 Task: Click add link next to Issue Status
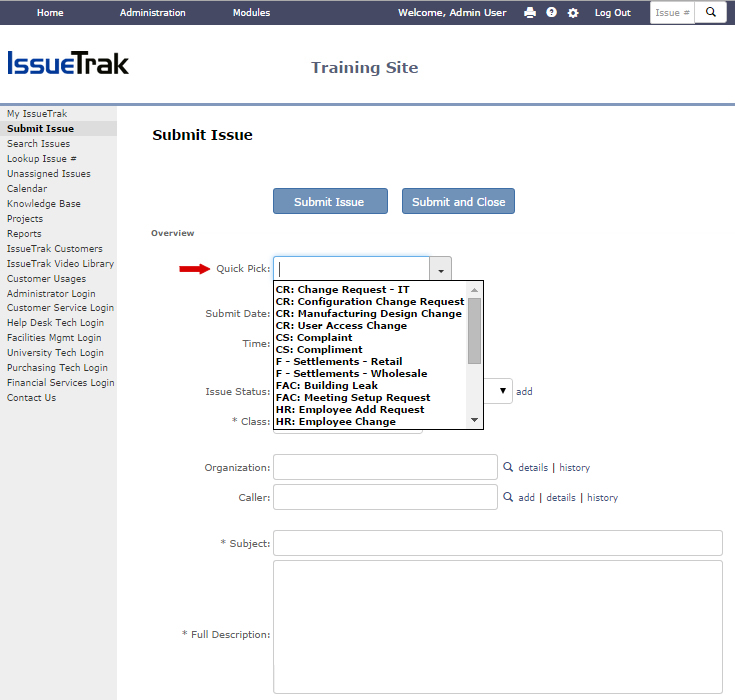tap(524, 391)
